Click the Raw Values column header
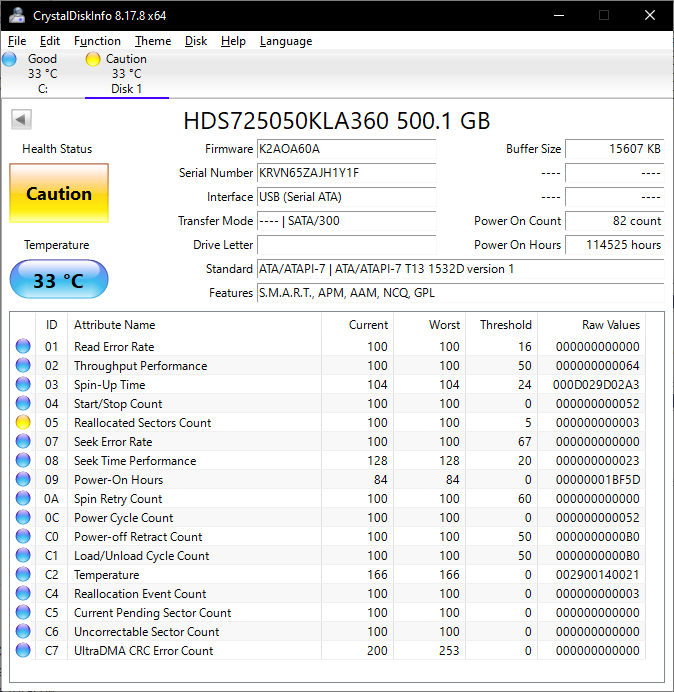674x692 pixels. point(610,325)
